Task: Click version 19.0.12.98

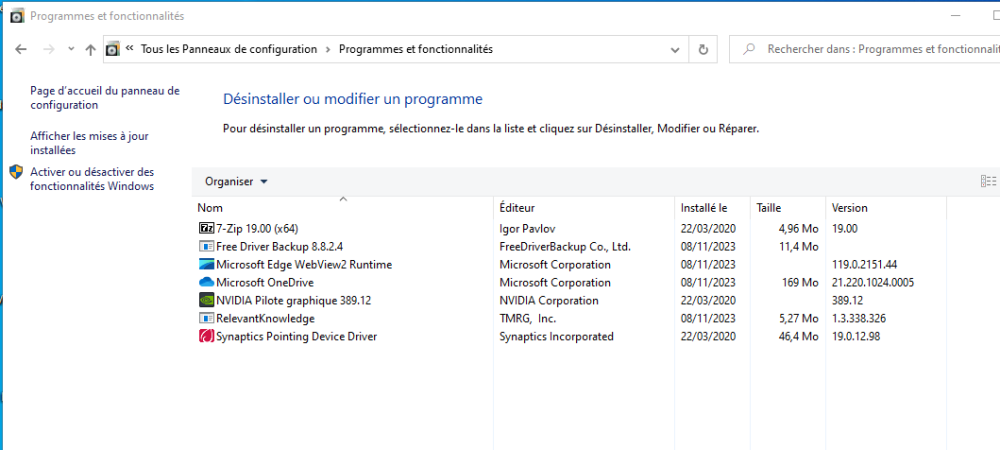Action: 857,337
